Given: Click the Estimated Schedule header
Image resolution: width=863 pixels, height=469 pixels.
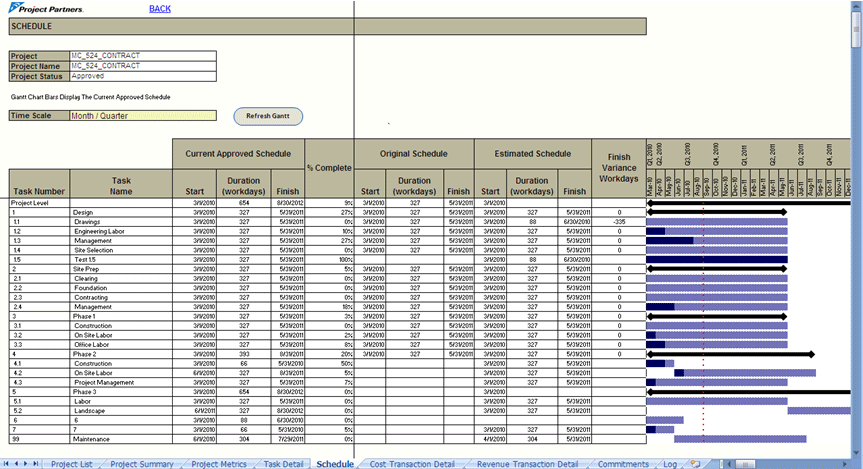Looking at the screenshot, I should coord(533,154).
